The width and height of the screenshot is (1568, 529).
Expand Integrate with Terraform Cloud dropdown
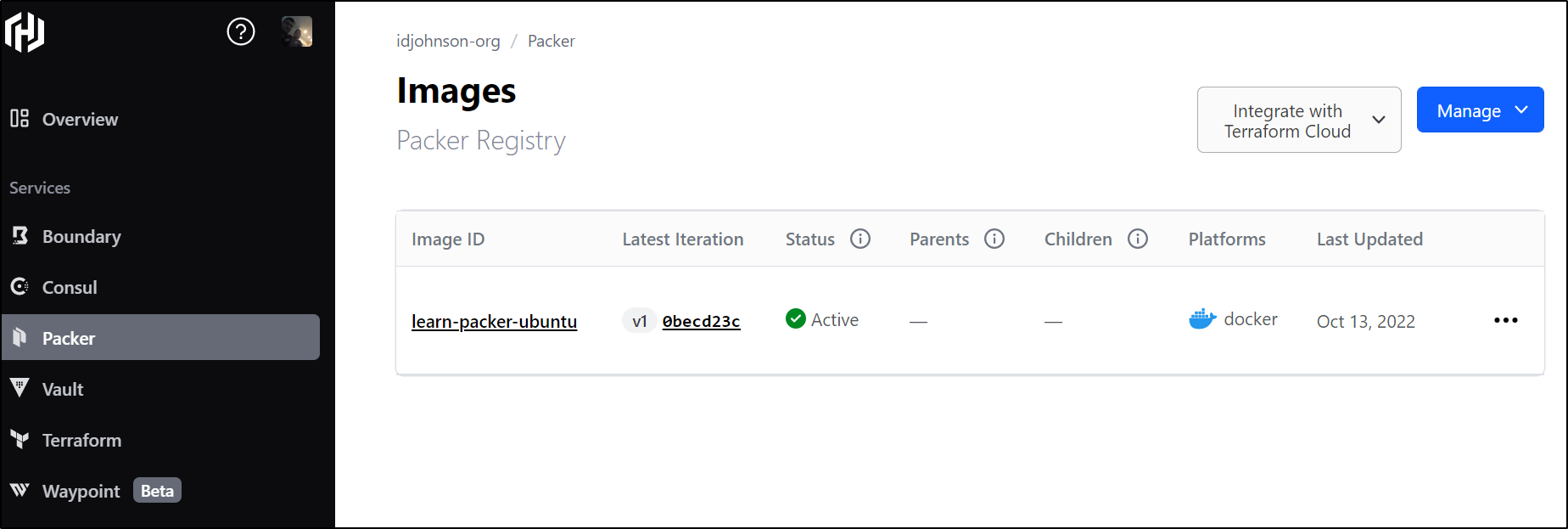pyautogui.click(x=1299, y=120)
